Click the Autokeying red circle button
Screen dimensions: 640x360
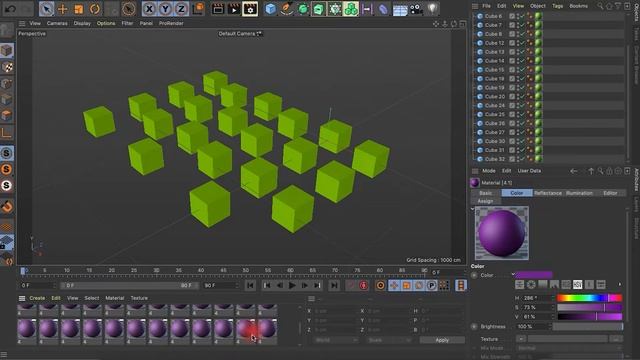[x=363, y=285]
